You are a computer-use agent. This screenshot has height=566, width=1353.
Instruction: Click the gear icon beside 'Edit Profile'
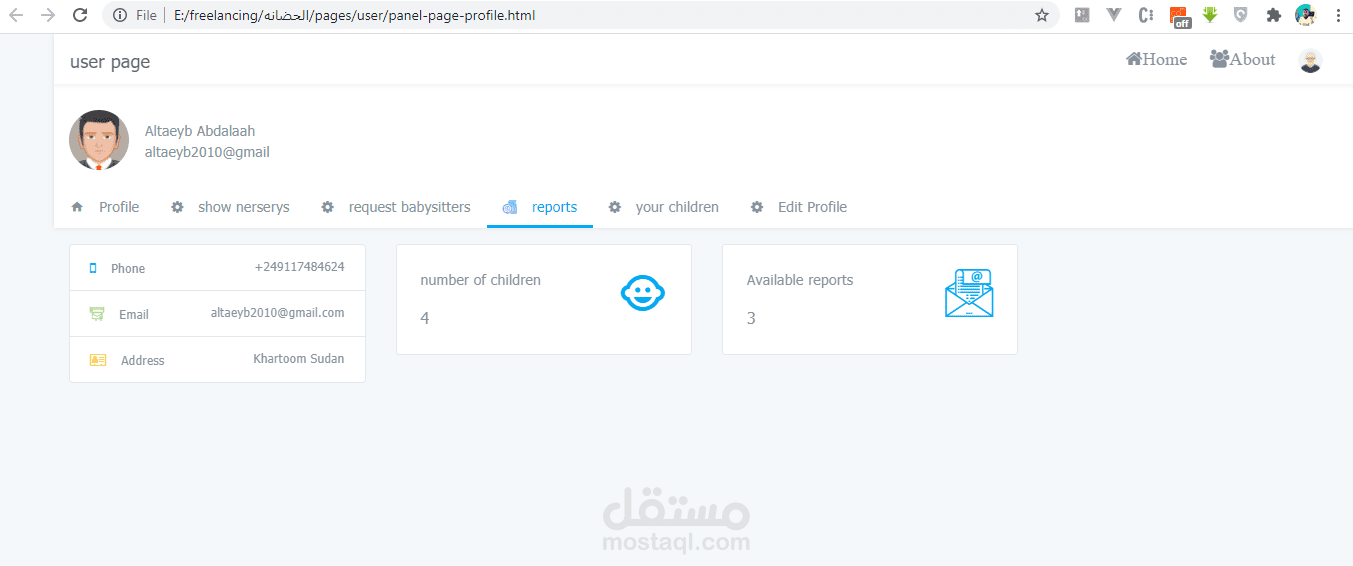click(x=757, y=207)
